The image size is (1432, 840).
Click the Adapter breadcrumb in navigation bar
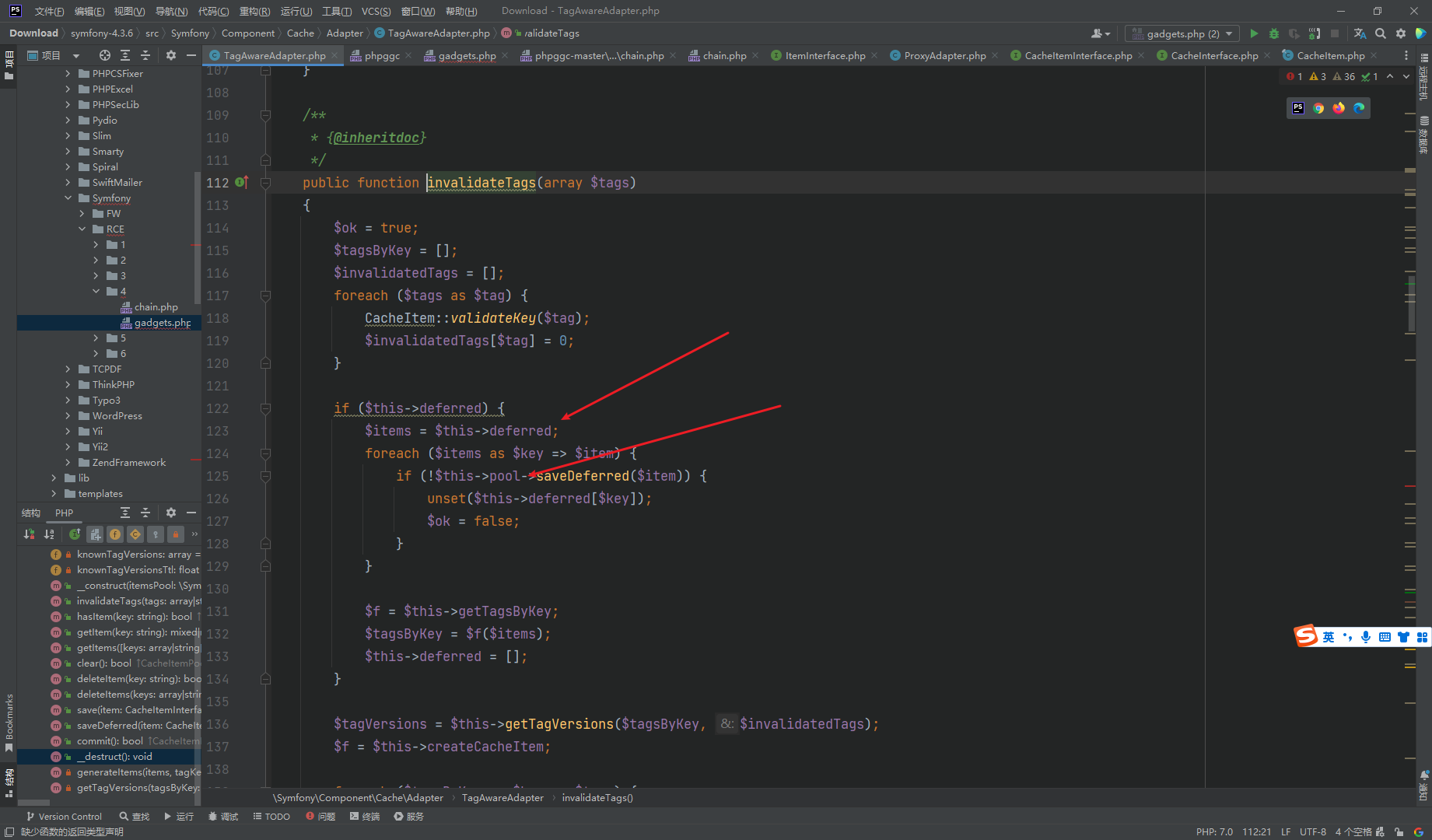coord(345,33)
